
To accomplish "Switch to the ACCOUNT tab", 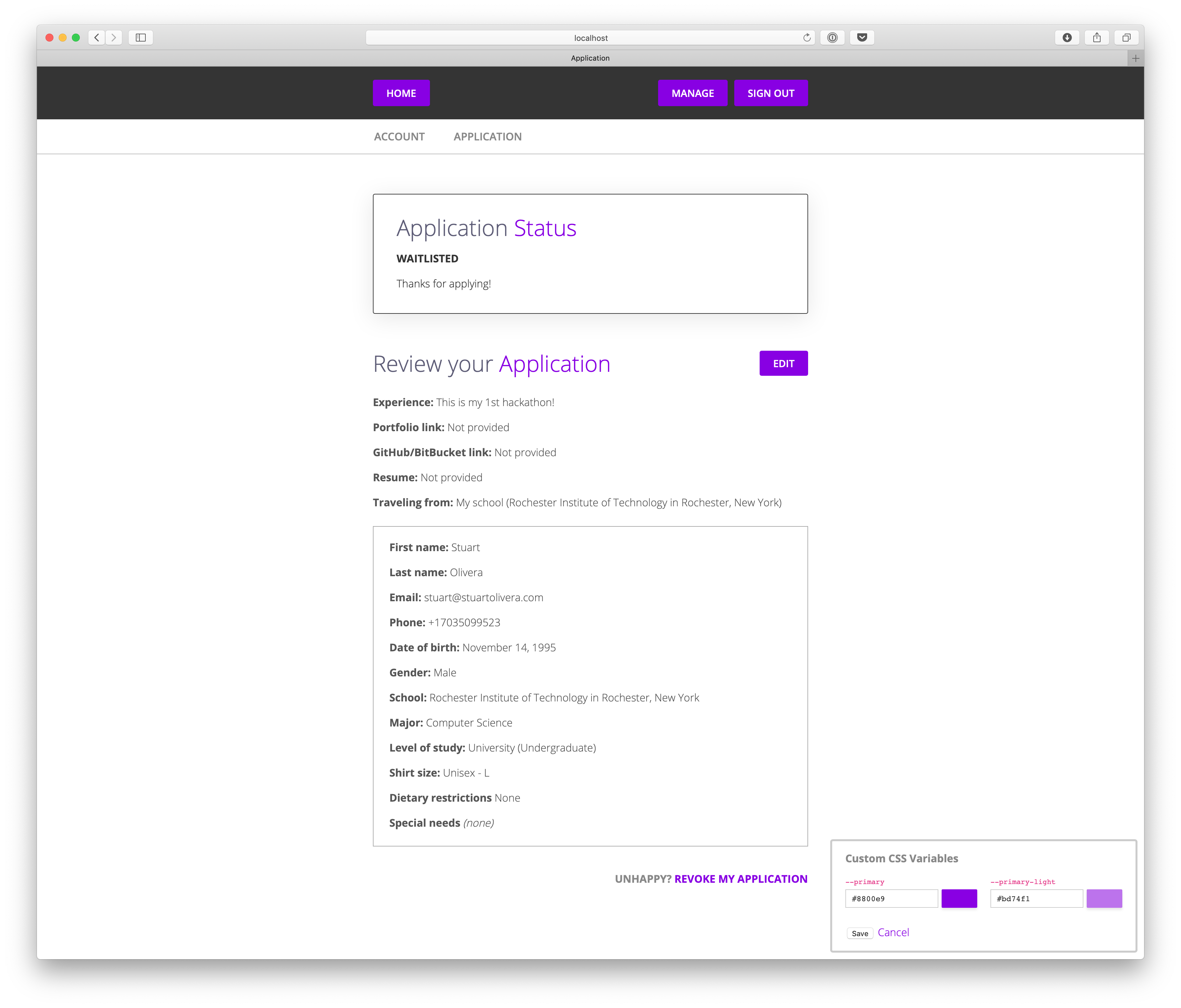I will point(399,137).
